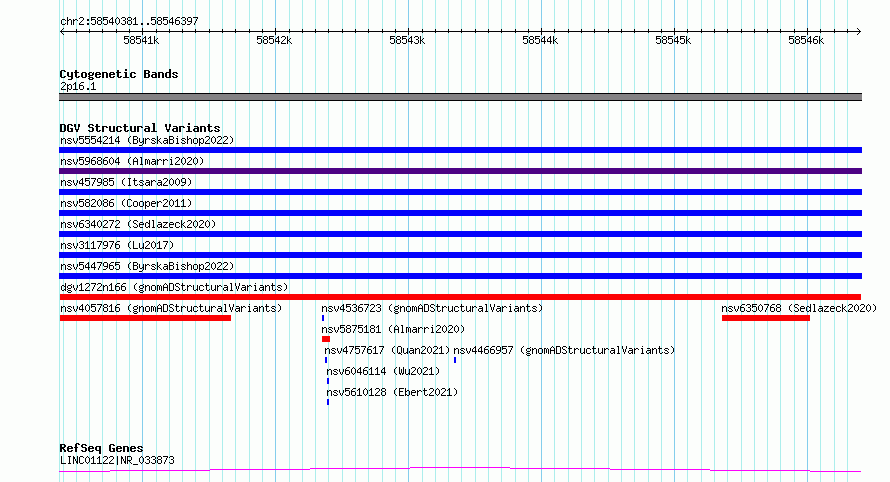Click the nsv5554214 (ByrskaBishop2022) variant label
This screenshot has height=482, width=890.
click(147, 140)
